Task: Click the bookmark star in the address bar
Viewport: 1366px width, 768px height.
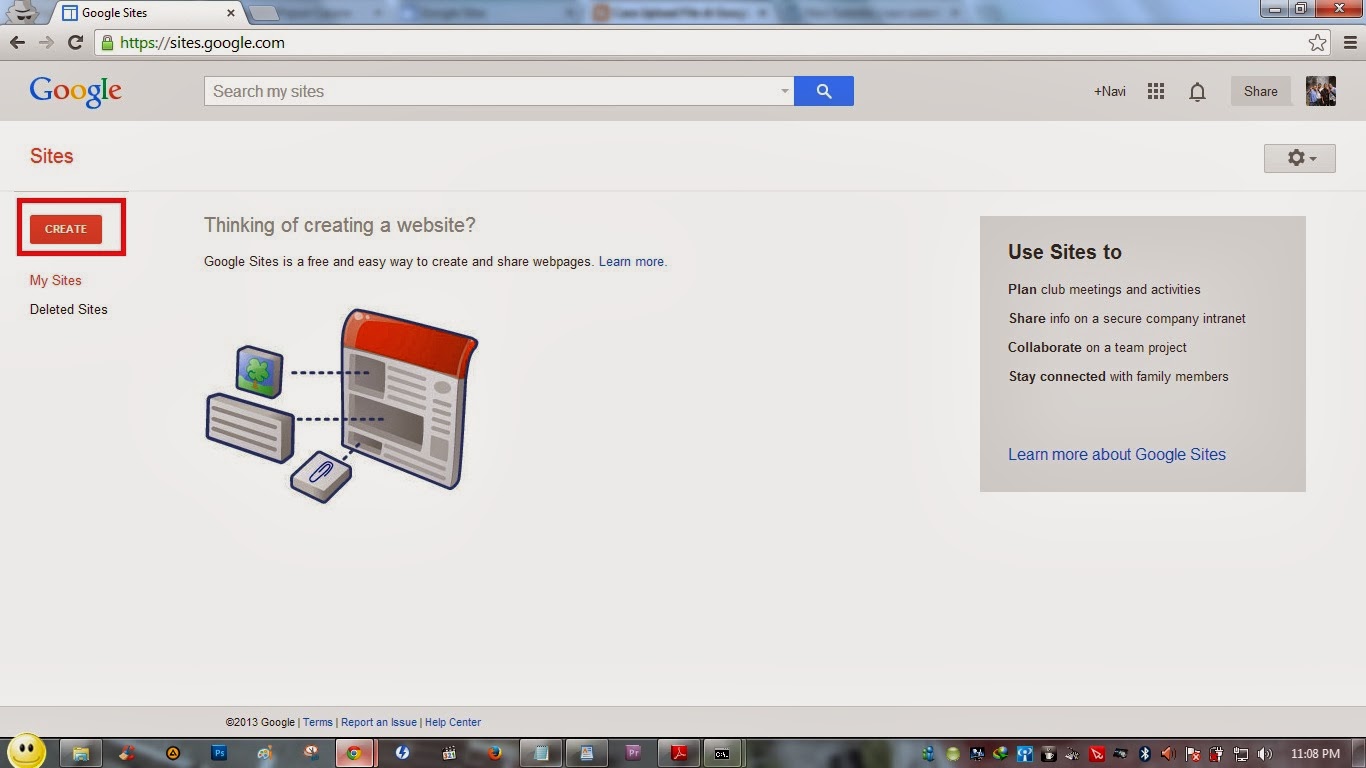Action: [x=1318, y=42]
